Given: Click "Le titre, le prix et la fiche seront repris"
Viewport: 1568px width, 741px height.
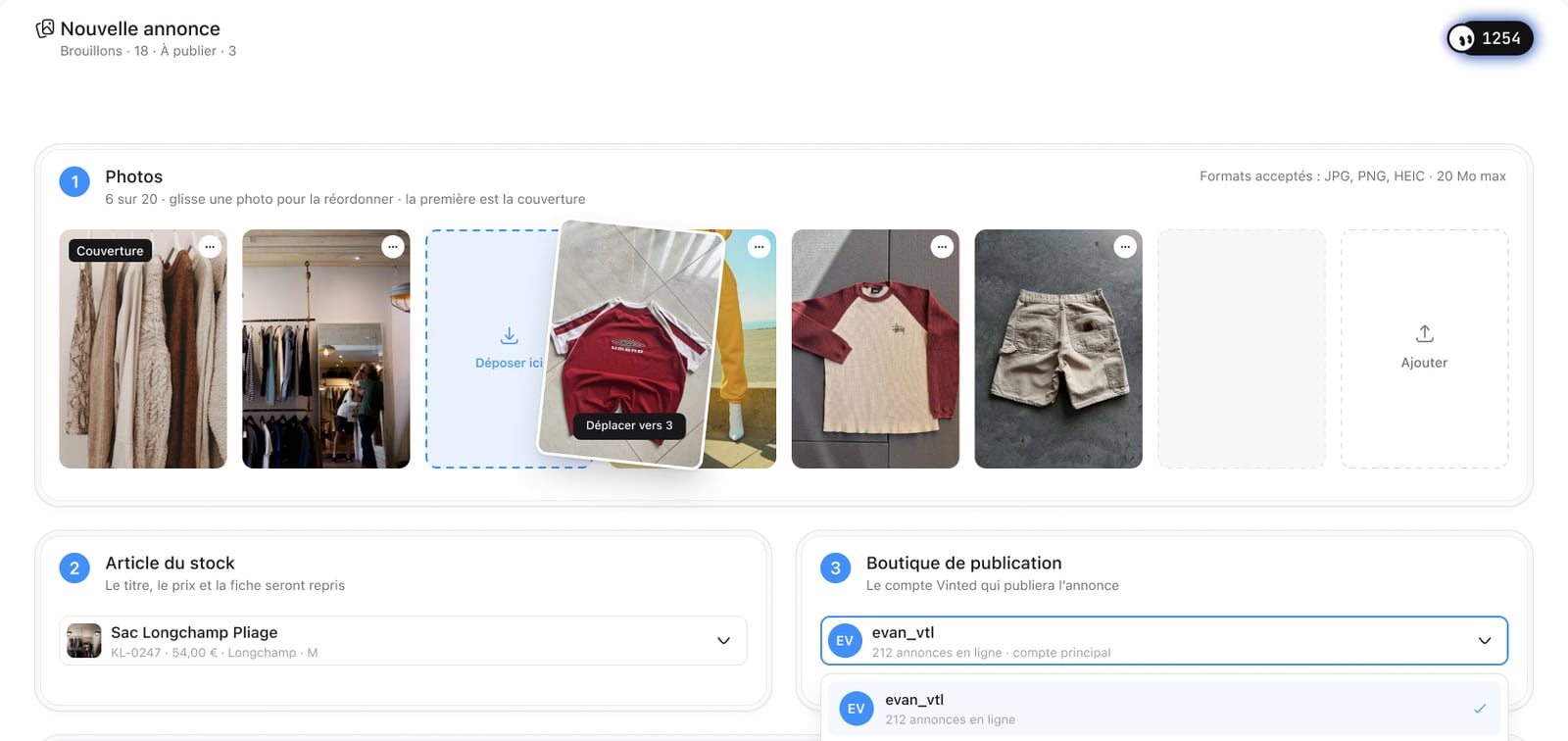Looking at the screenshot, I should coord(224,585).
